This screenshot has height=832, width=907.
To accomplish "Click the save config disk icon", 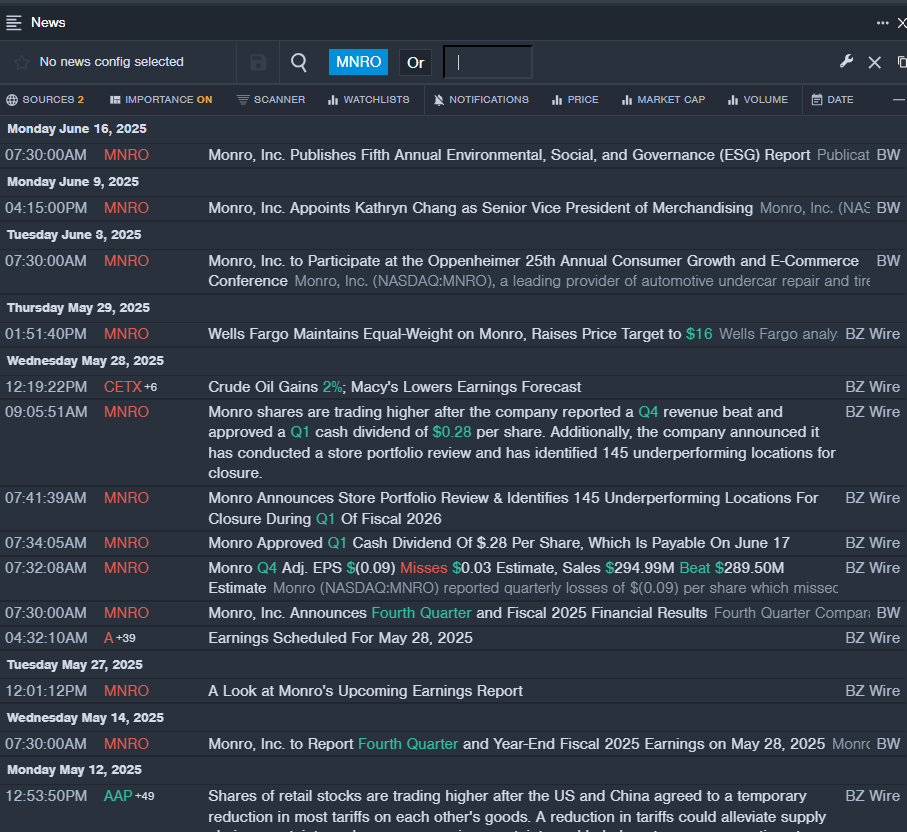I will tap(258, 62).
